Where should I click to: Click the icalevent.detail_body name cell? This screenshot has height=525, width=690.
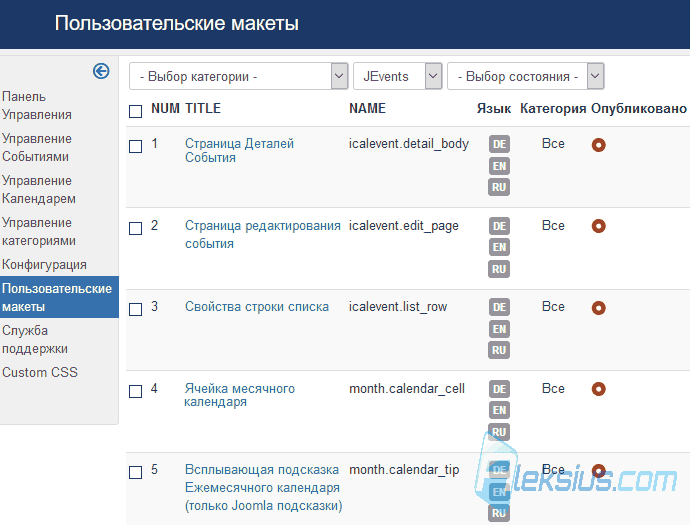point(409,144)
